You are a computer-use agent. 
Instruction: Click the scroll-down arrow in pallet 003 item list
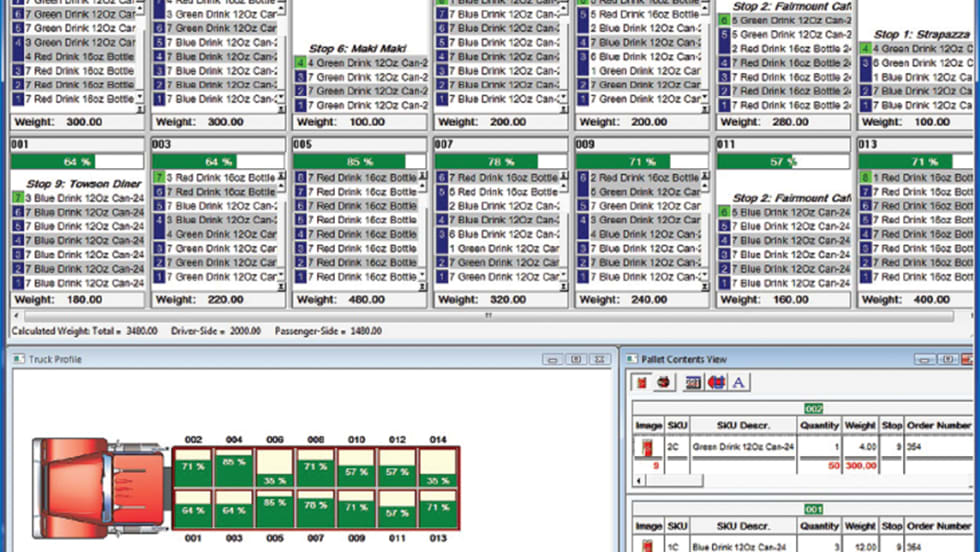coord(280,285)
